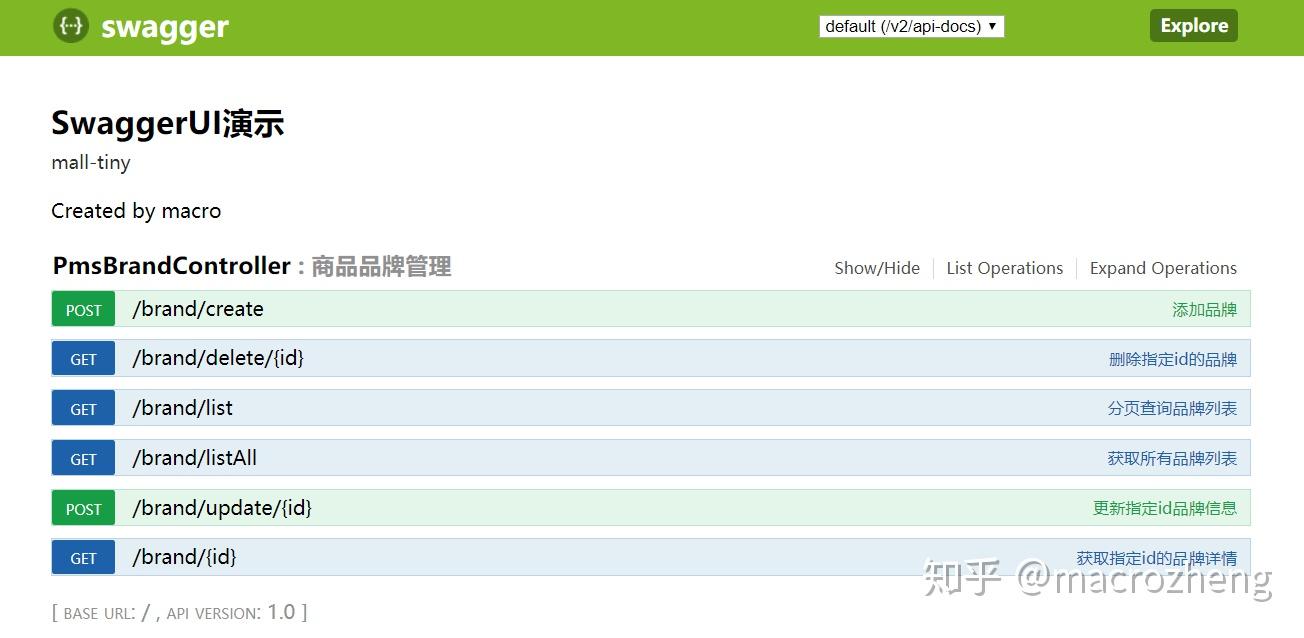The image size is (1304, 638).
Task: Click the GET badge on /brand/{id}
Action: click(x=83, y=557)
